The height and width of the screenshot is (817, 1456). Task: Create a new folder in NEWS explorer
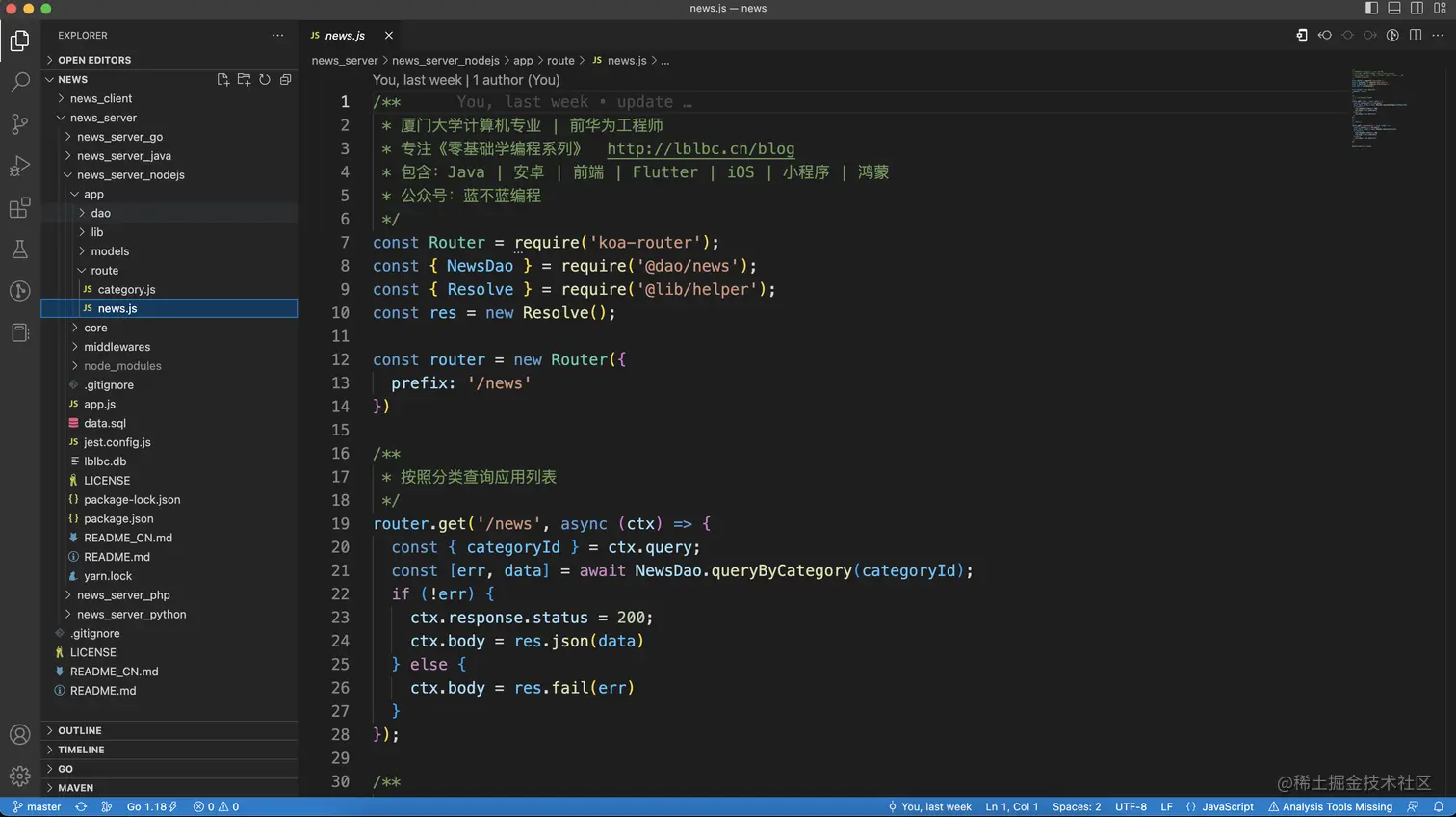pos(244,80)
